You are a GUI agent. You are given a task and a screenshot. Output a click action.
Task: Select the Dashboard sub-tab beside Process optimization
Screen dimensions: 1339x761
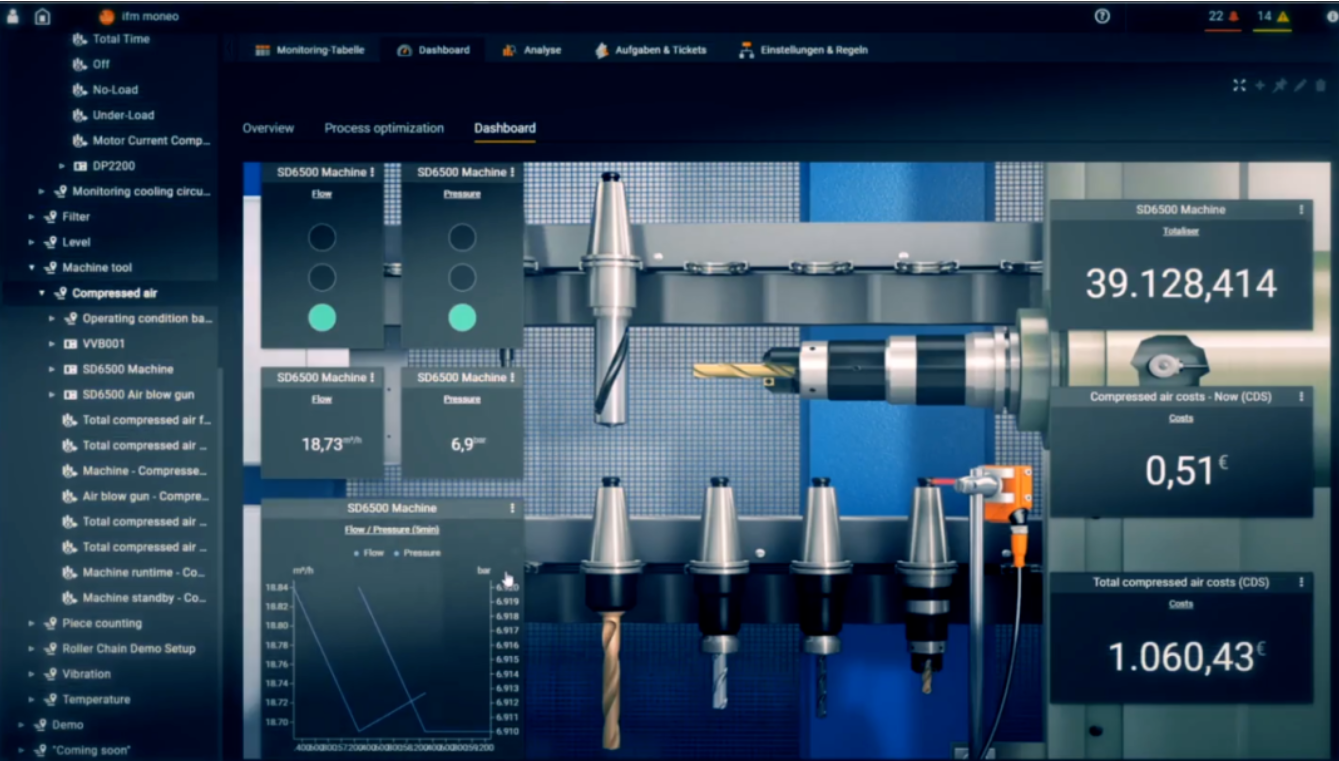(505, 128)
